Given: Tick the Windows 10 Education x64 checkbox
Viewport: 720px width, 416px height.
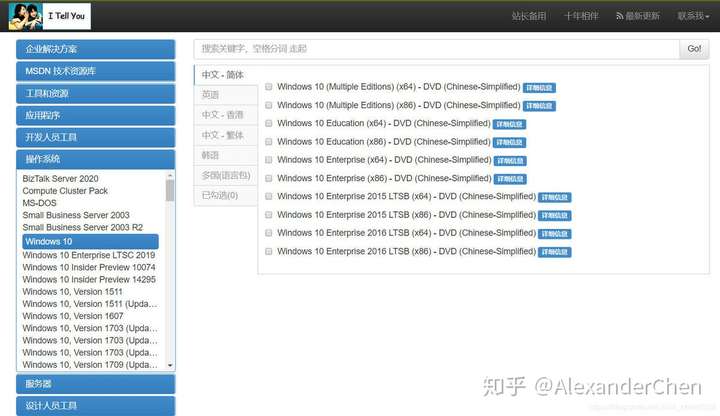Looking at the screenshot, I should tap(269, 124).
